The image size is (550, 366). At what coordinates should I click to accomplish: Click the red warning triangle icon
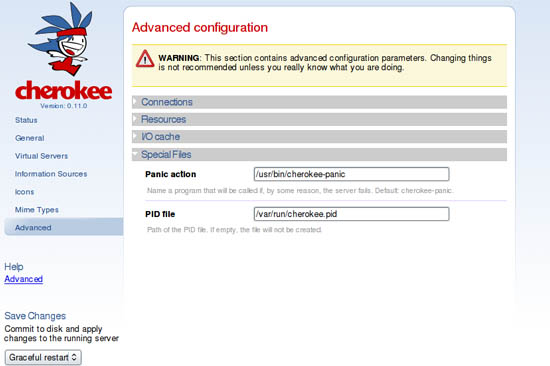coord(145,59)
